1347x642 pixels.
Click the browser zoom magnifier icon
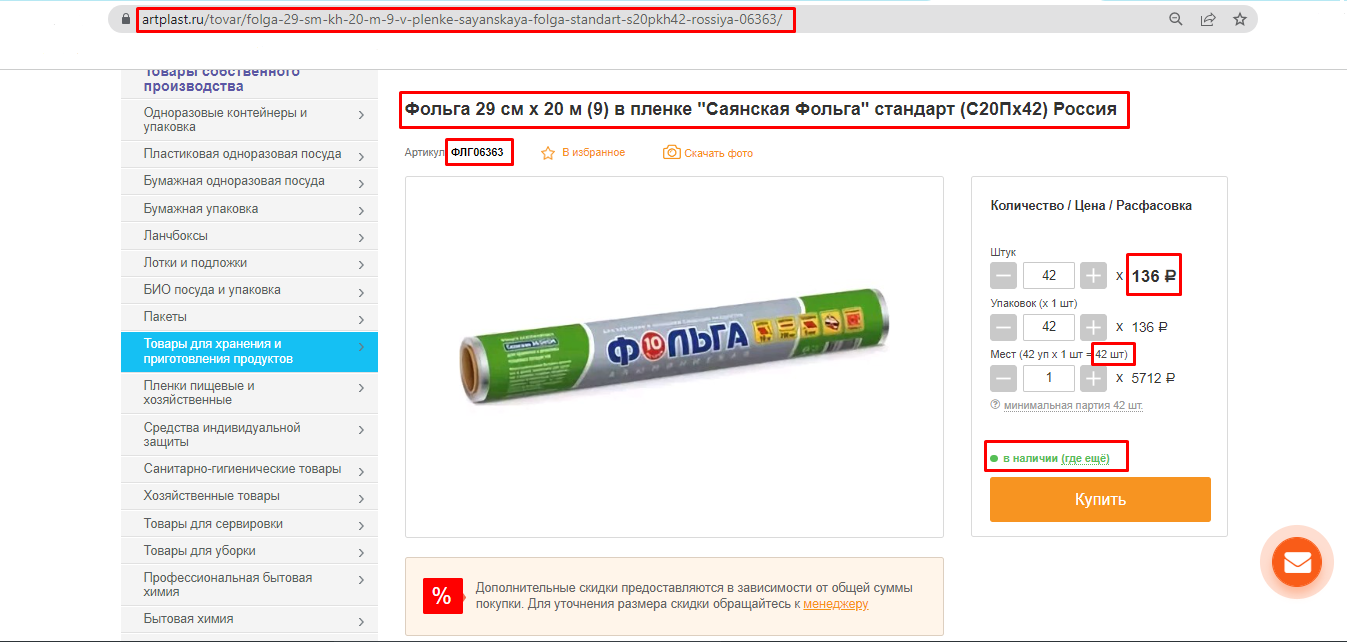(1176, 19)
